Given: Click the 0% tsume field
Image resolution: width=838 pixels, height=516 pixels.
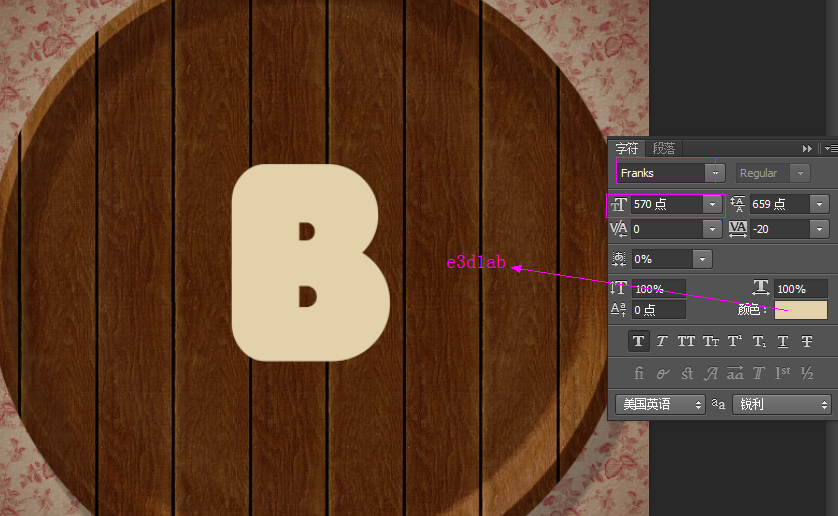Looking at the screenshot, I should coord(662,259).
